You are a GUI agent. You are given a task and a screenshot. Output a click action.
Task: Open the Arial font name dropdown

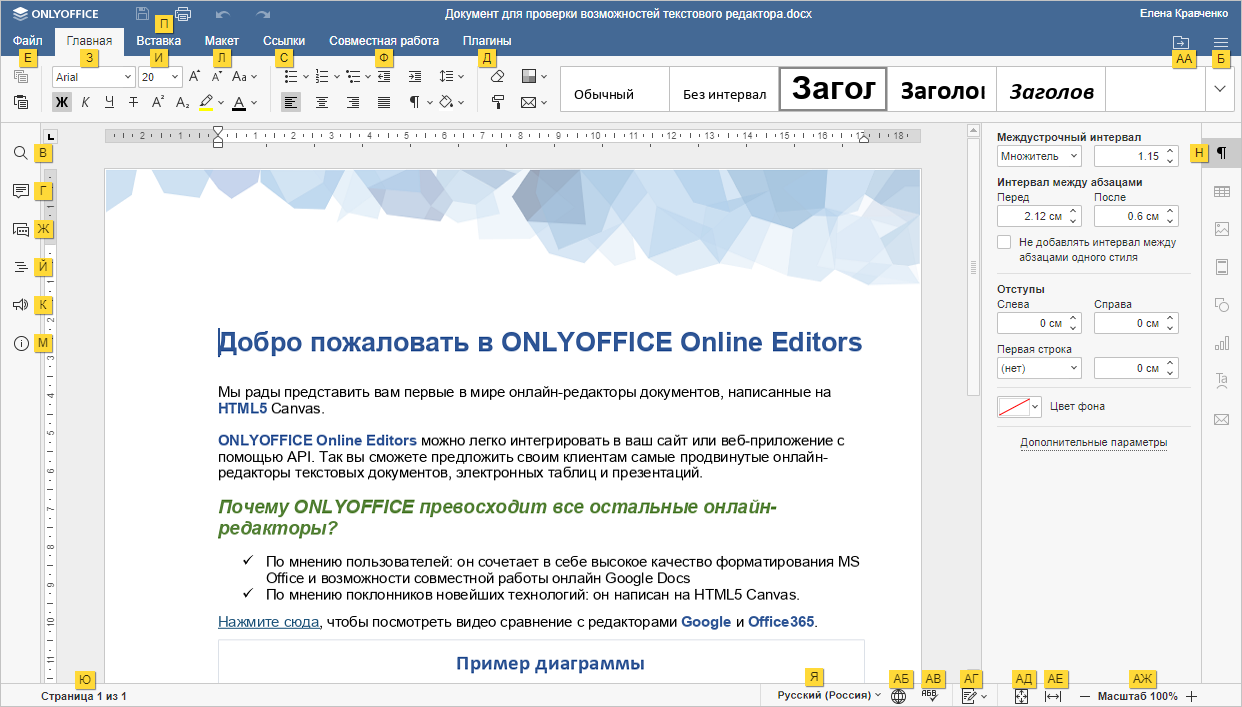pyautogui.click(x=93, y=76)
